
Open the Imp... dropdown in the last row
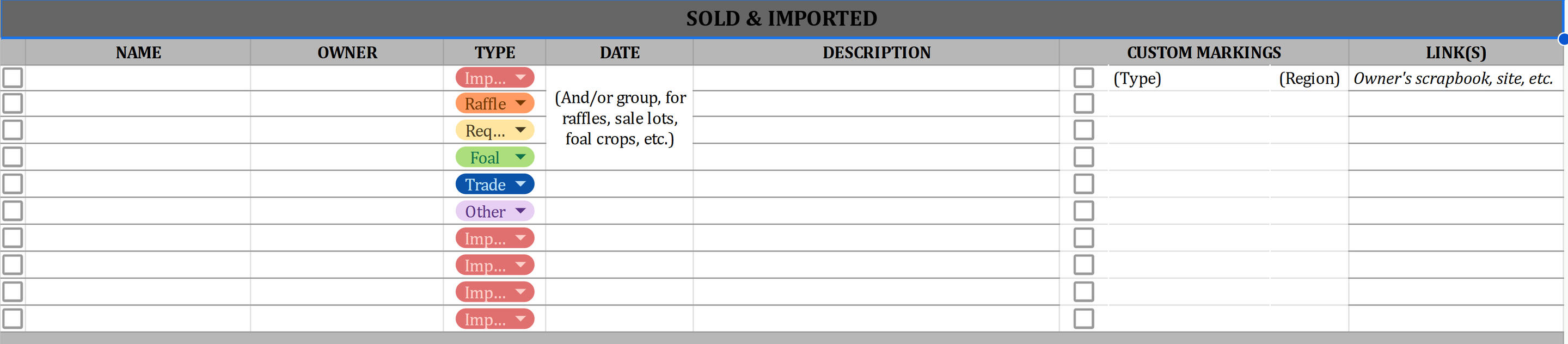pos(520,319)
